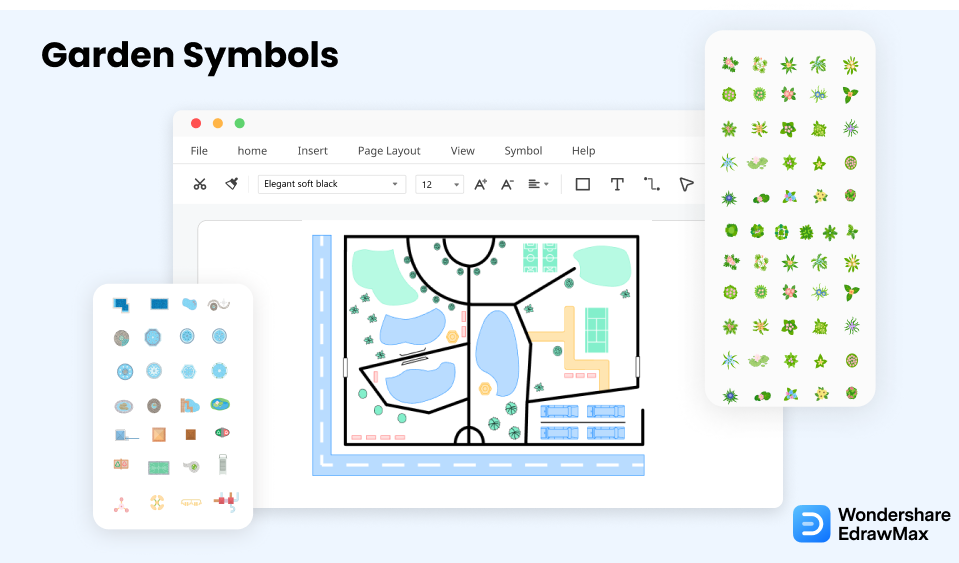Open the Symbol menu
The image size is (959, 563).
523,151
